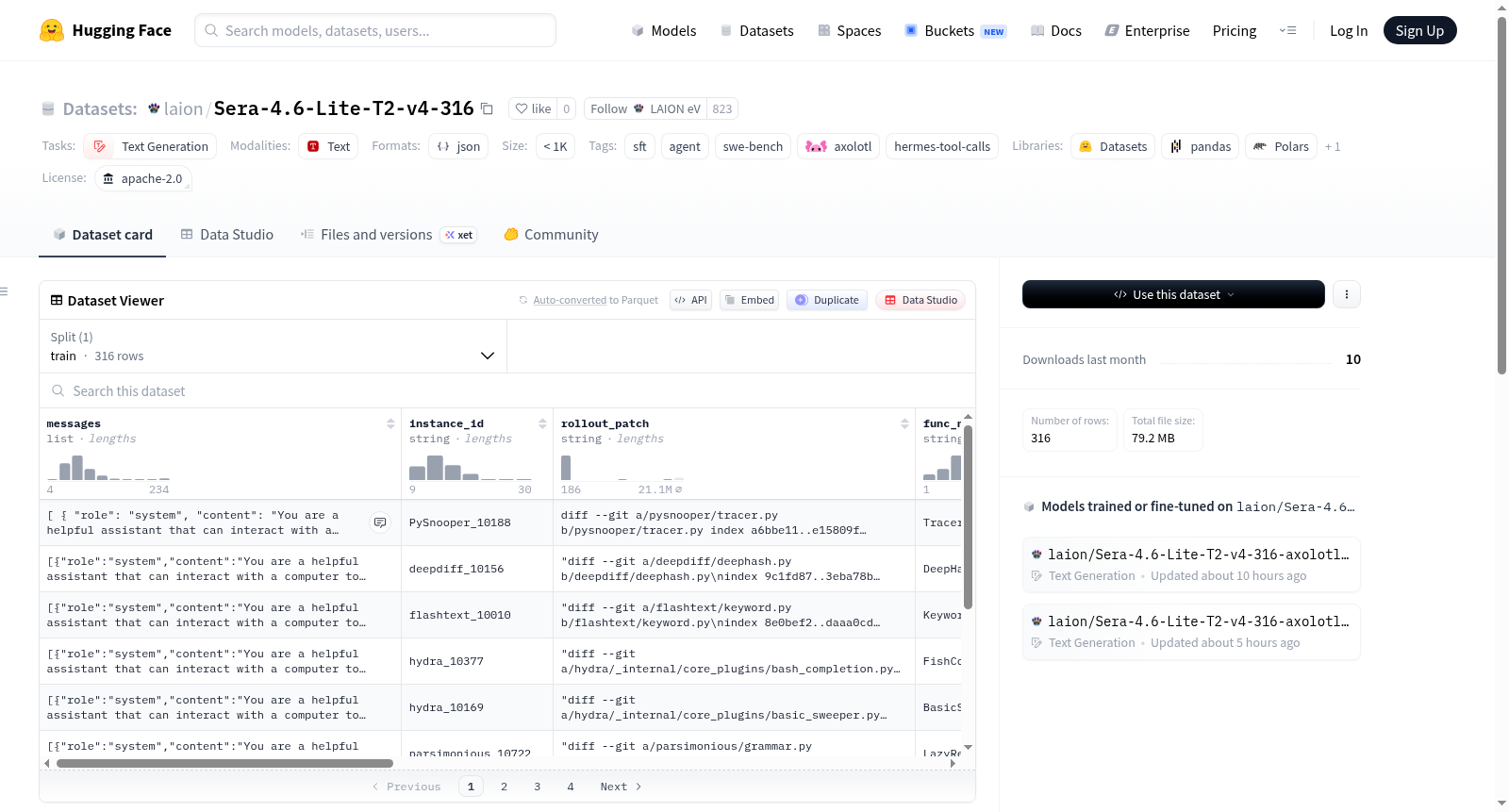Go to page 4 of the table
1509x812 pixels.
click(571, 787)
